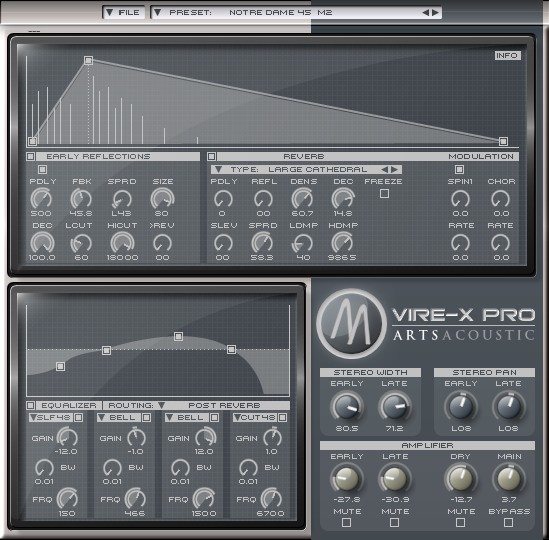Screen dimensions: 549x540
Task: Click Amplifier MAIN knob (3.7)
Action: pyautogui.click(x=508, y=479)
